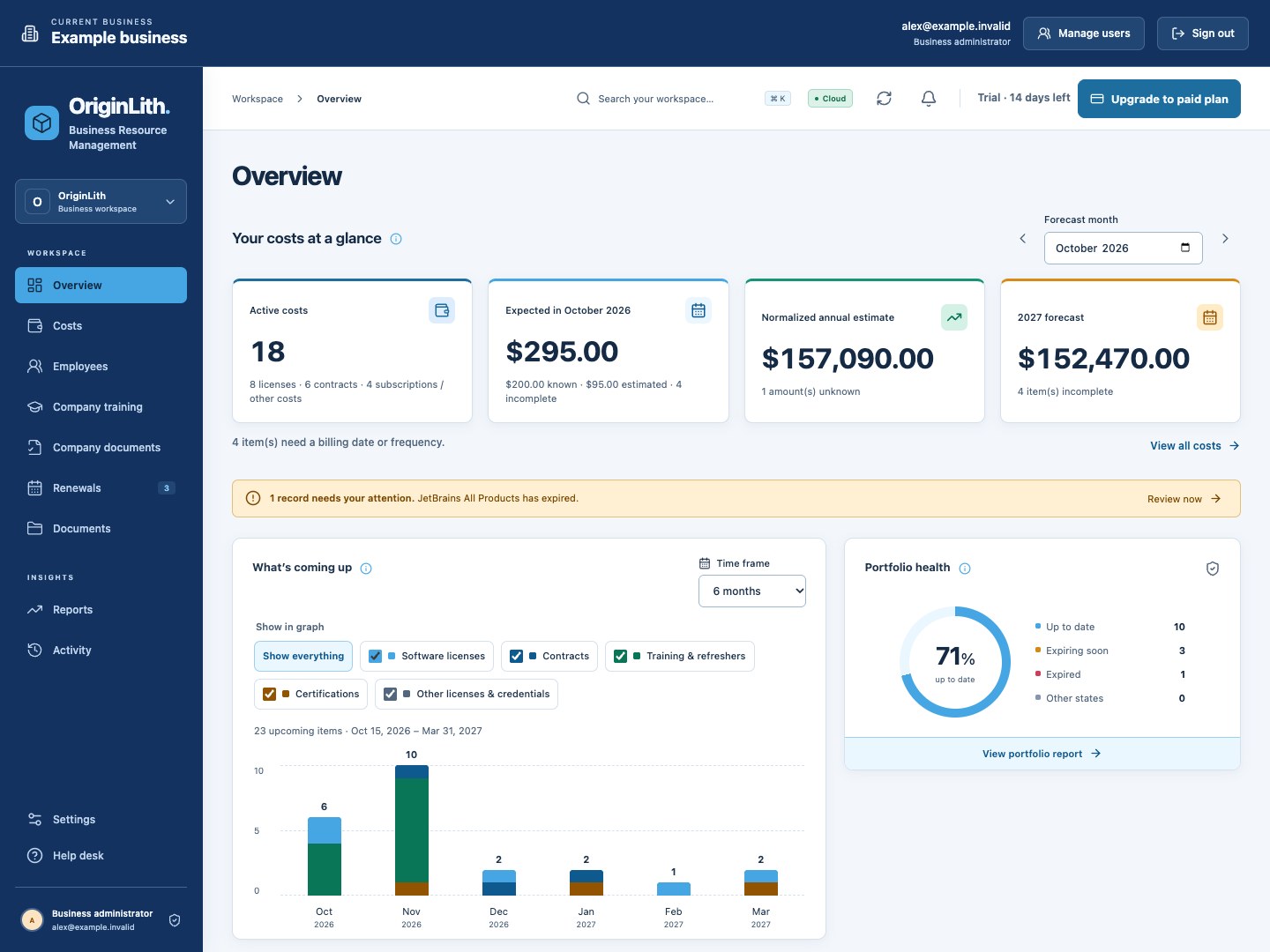Uncheck the Contracts graph filter
This screenshot has width=1270, height=952.
[x=517, y=656]
